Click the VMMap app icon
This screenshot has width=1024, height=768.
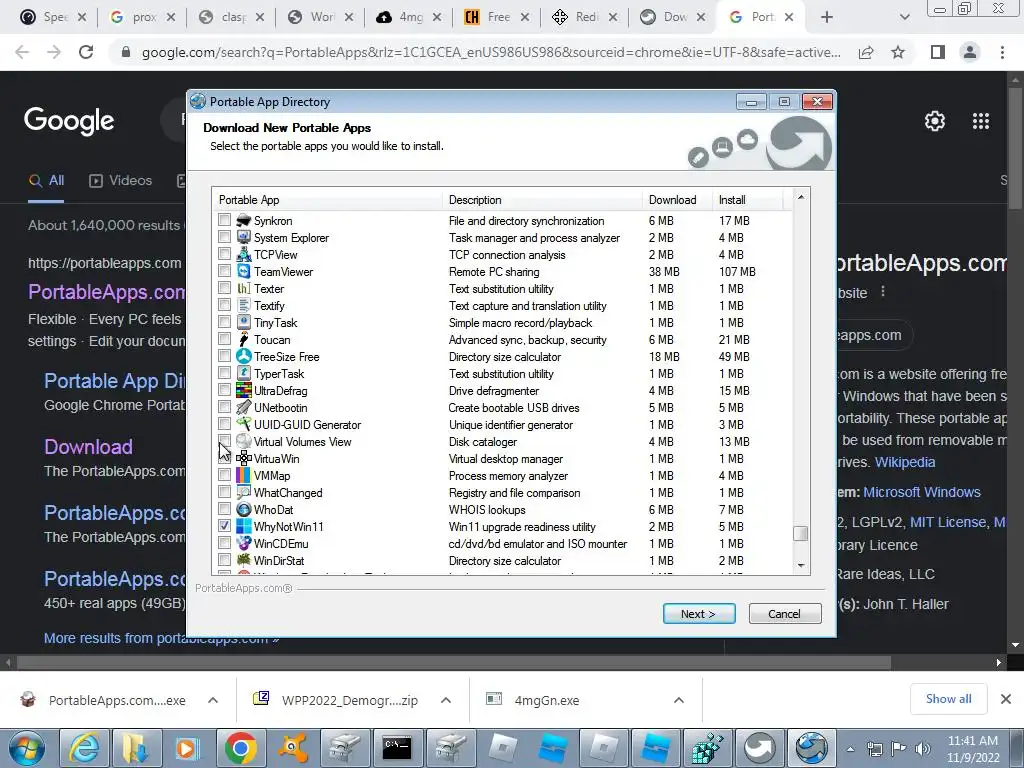click(x=244, y=475)
